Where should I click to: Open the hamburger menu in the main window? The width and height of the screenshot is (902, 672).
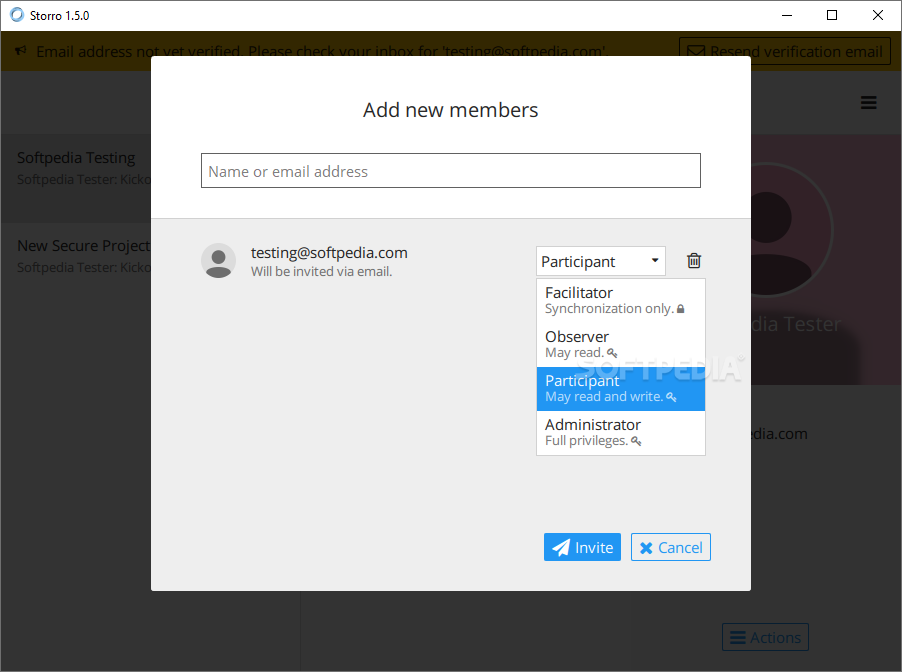click(868, 102)
